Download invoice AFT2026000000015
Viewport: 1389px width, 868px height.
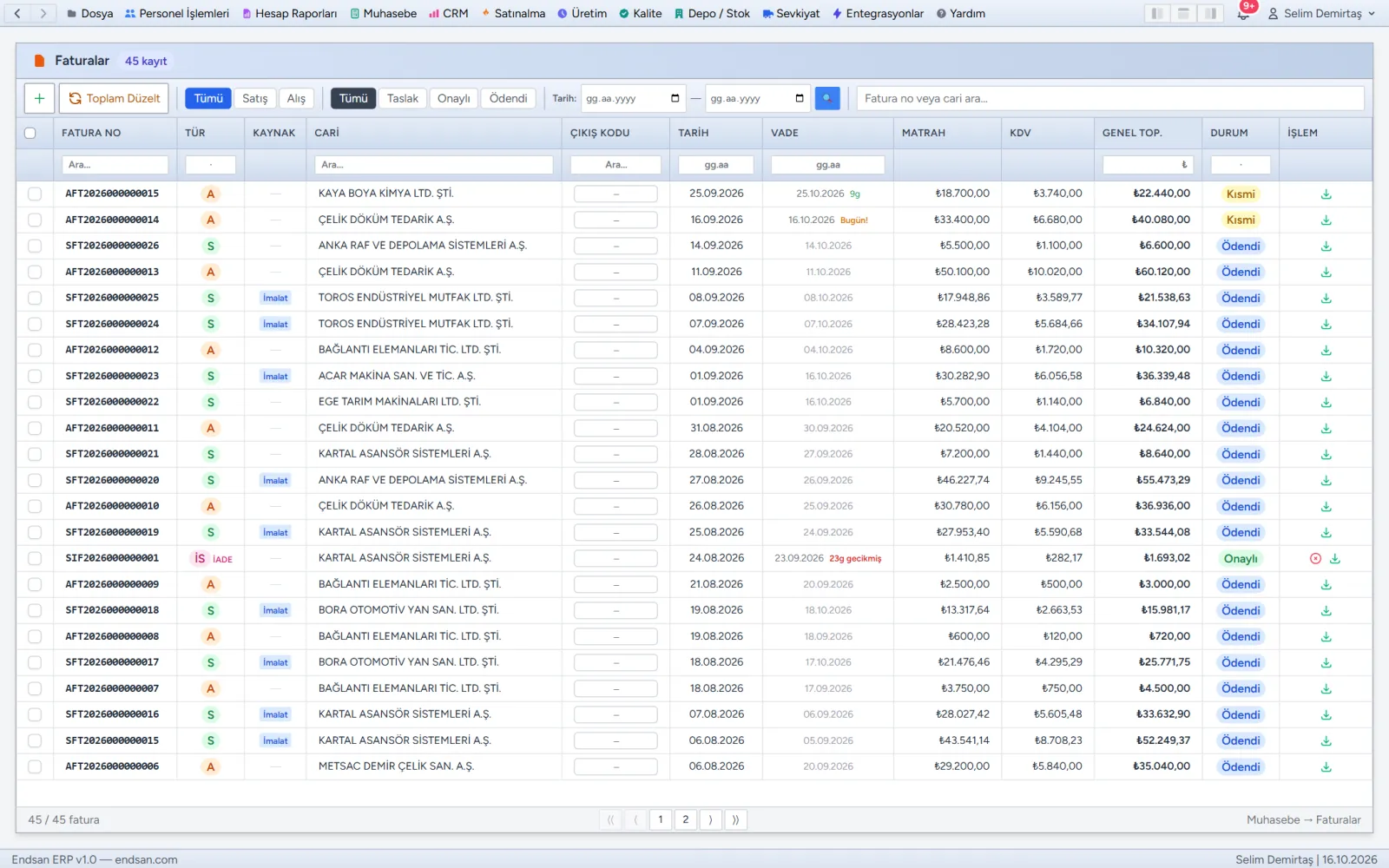(1326, 194)
